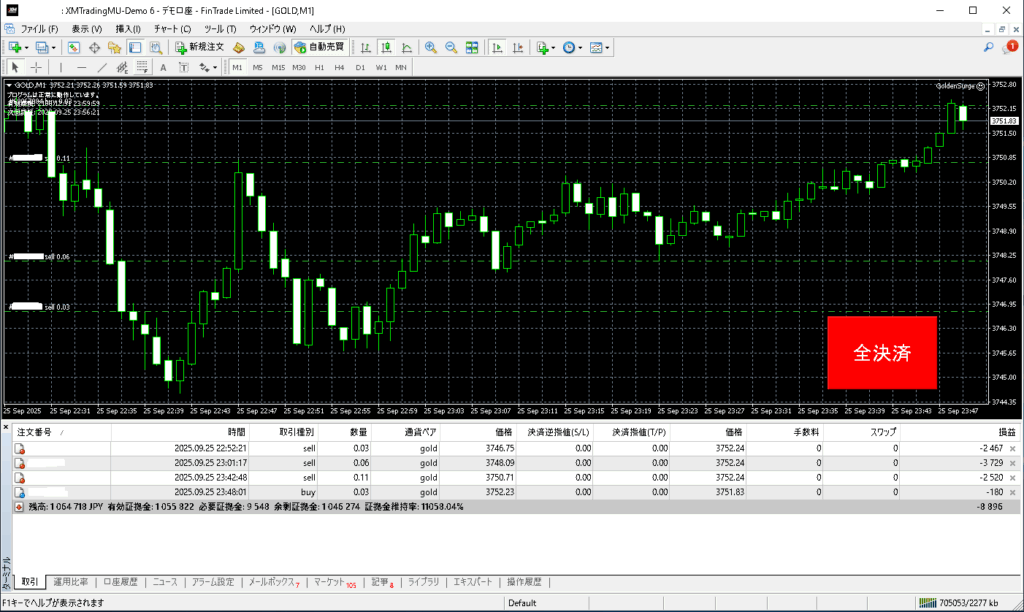Open the new chart dropdown arrow
Screen dimensions: 1024x612
click(27, 47)
